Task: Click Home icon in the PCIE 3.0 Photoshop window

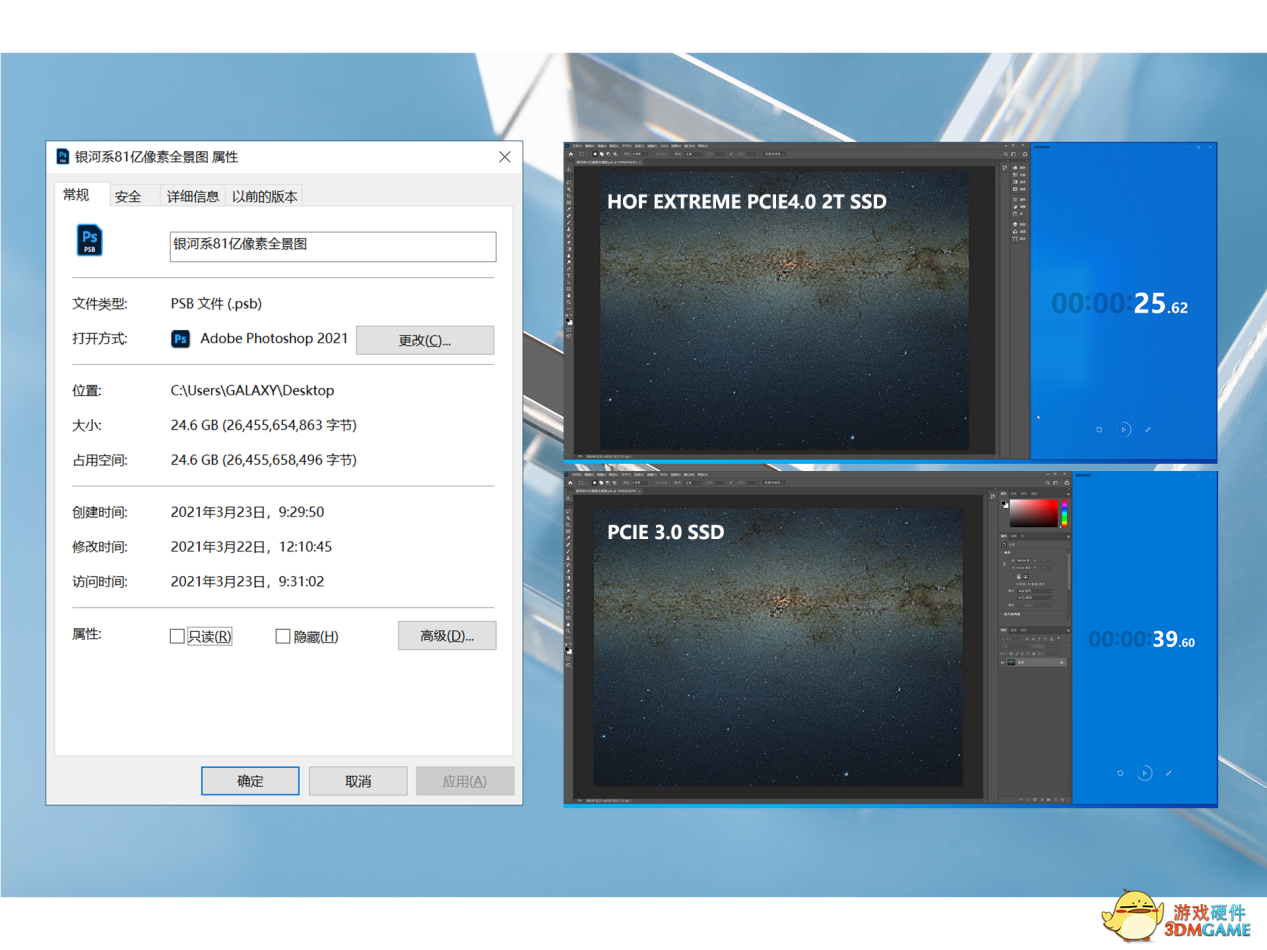Action: pyautogui.click(x=570, y=482)
